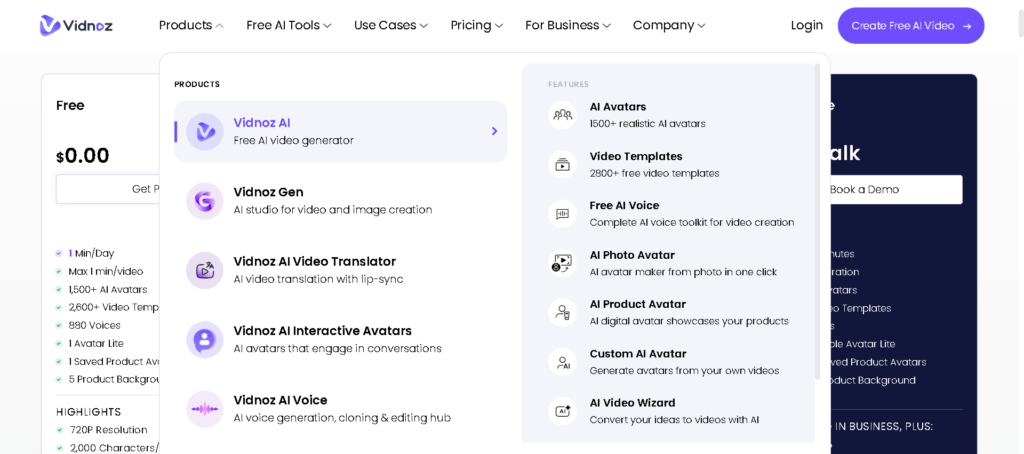This screenshot has height=454, width=1024.
Task: Click the features panel scrollbar
Action: (x=818, y=220)
